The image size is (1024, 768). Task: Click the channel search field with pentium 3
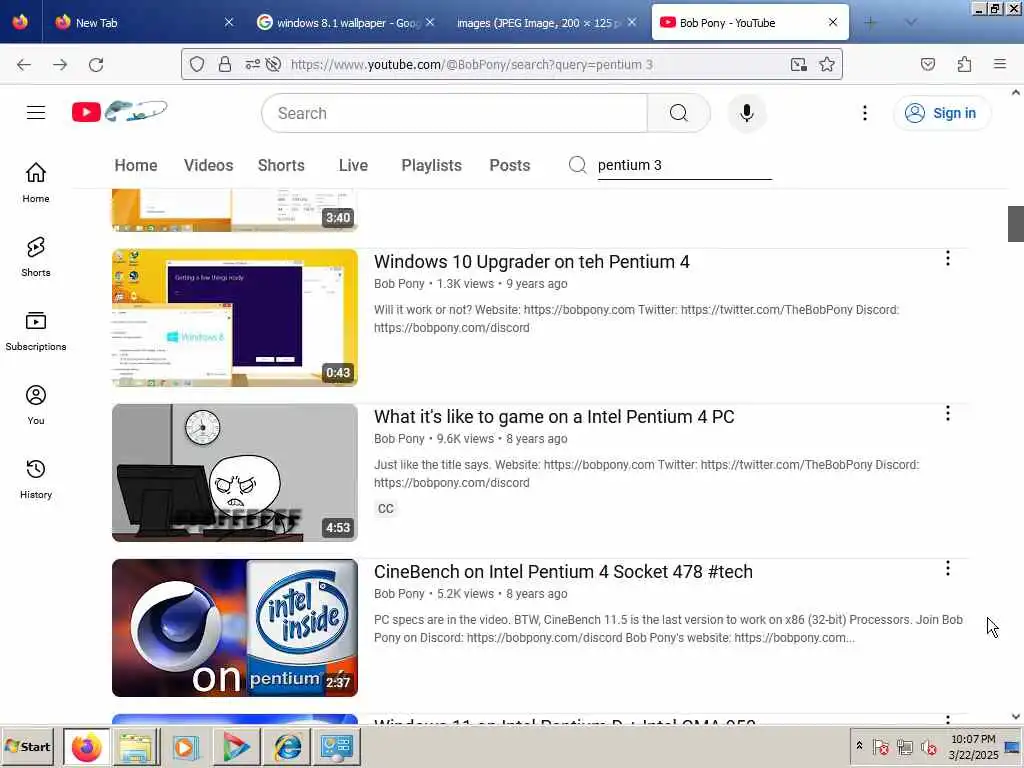(684, 165)
